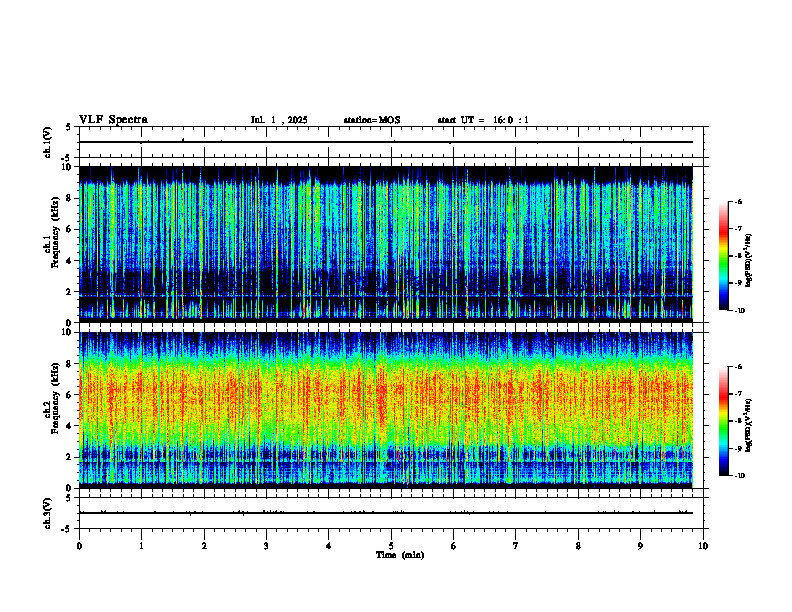Viewport: 792px width, 612px height.
Task: Click the "VLF Spectra" title text
Action: coord(113,120)
